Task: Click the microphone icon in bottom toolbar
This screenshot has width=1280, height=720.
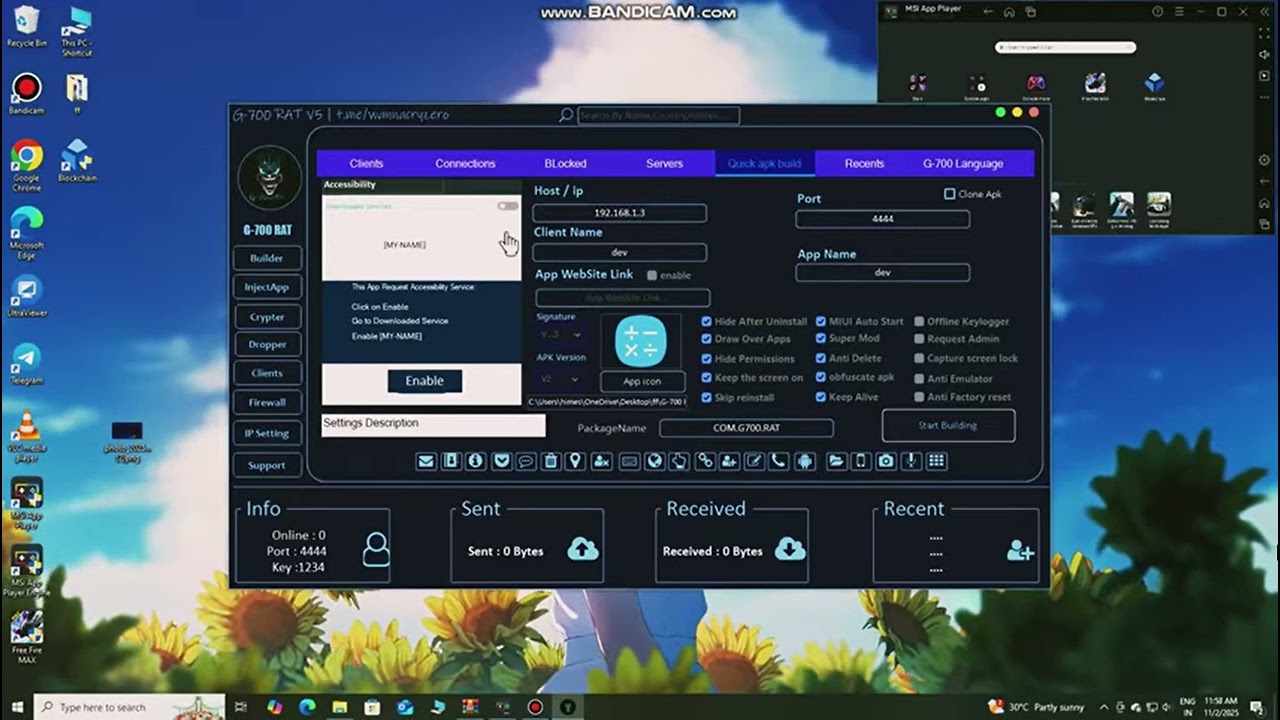Action: coord(911,461)
